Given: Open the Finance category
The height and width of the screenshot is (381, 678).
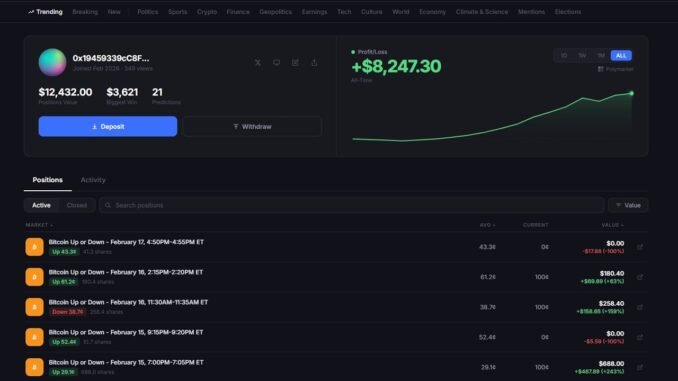Looking at the screenshot, I should tap(238, 12).
